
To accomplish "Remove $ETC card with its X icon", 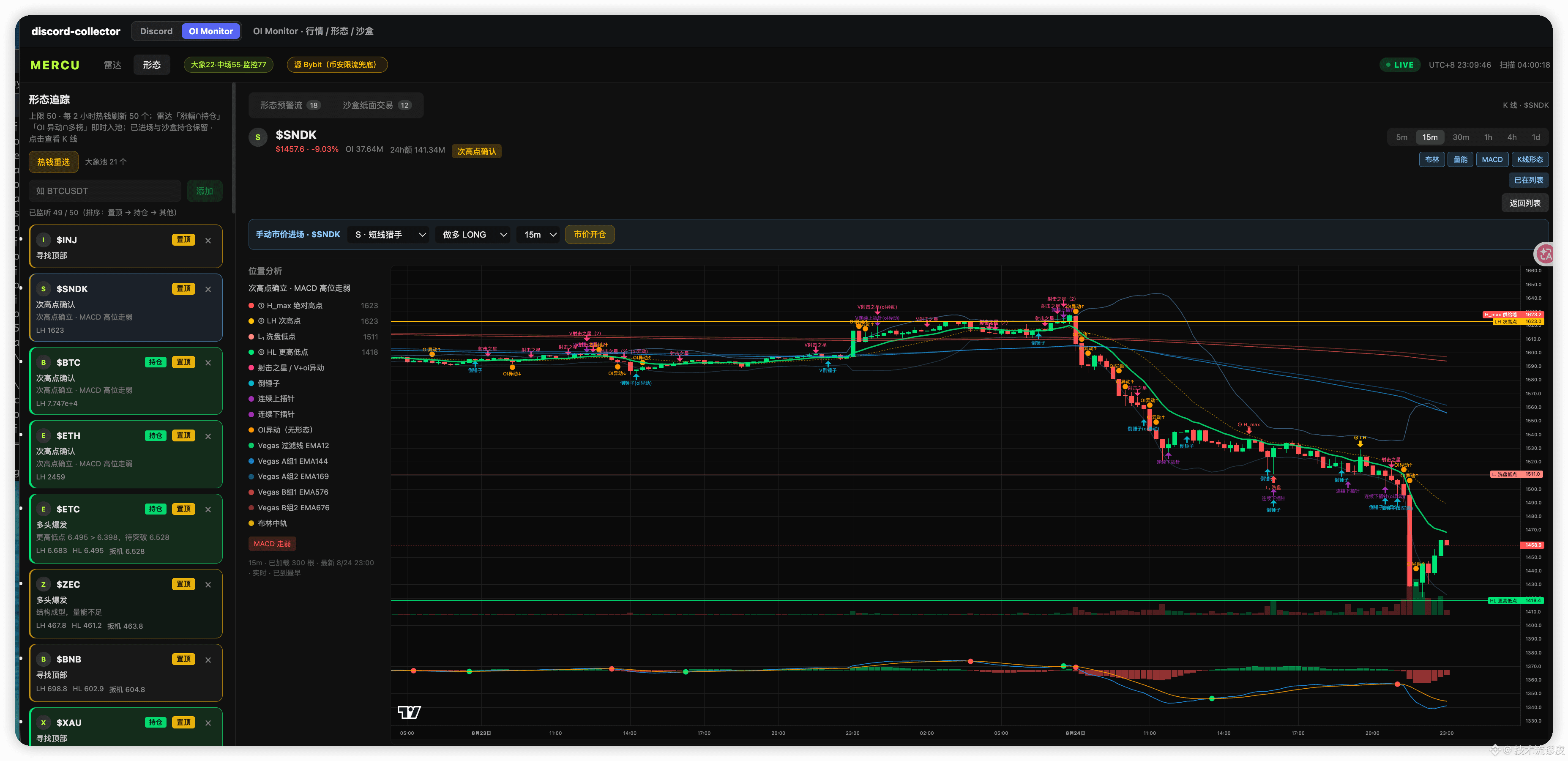I will point(208,509).
